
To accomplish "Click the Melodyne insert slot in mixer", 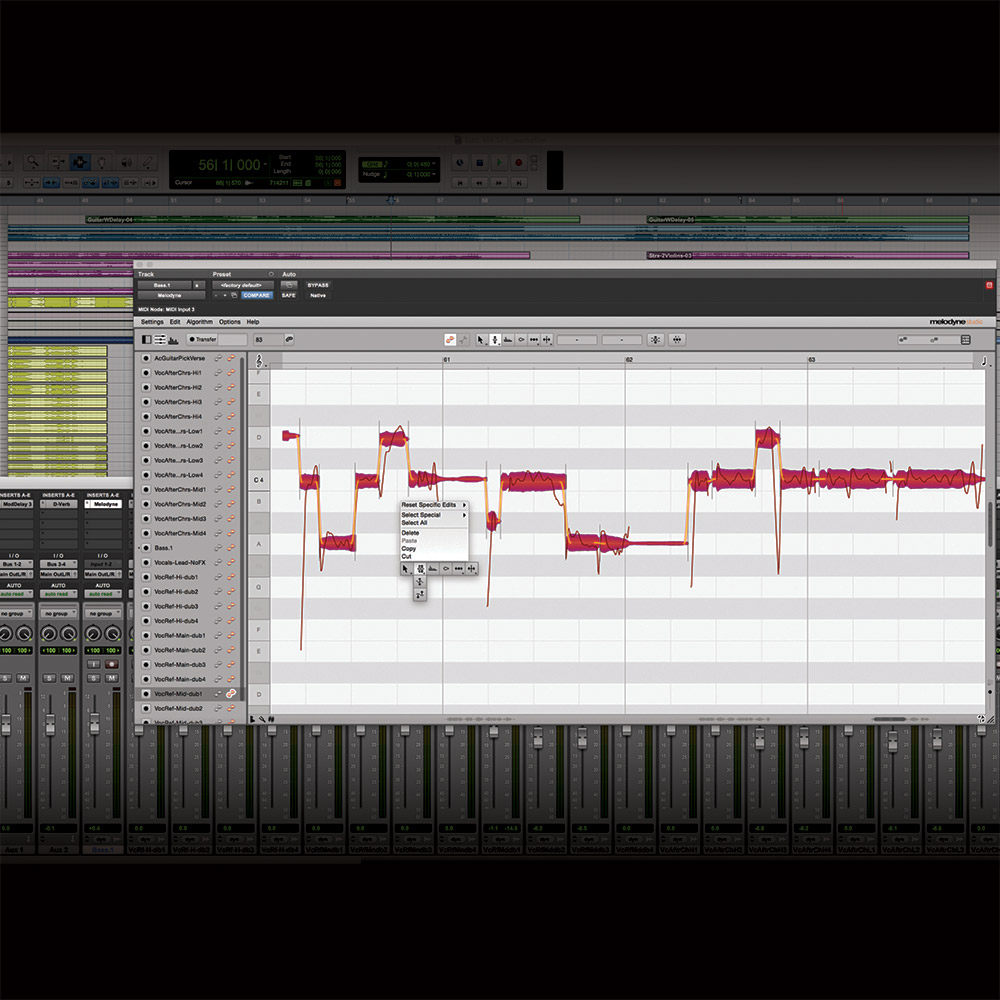I will click(103, 504).
